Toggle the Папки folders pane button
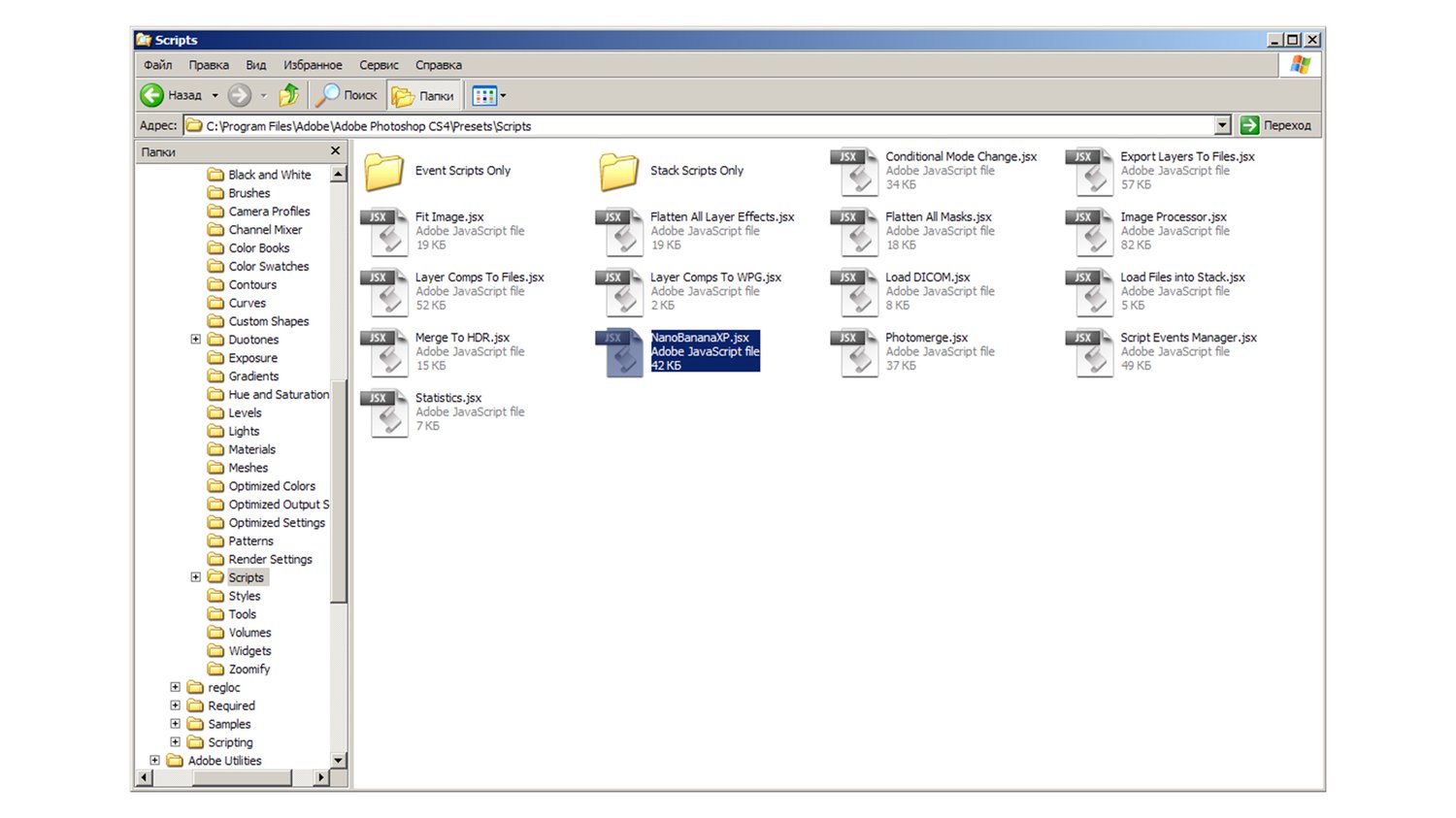Screen dimensions: 1456x818 pyautogui.click(x=422, y=95)
